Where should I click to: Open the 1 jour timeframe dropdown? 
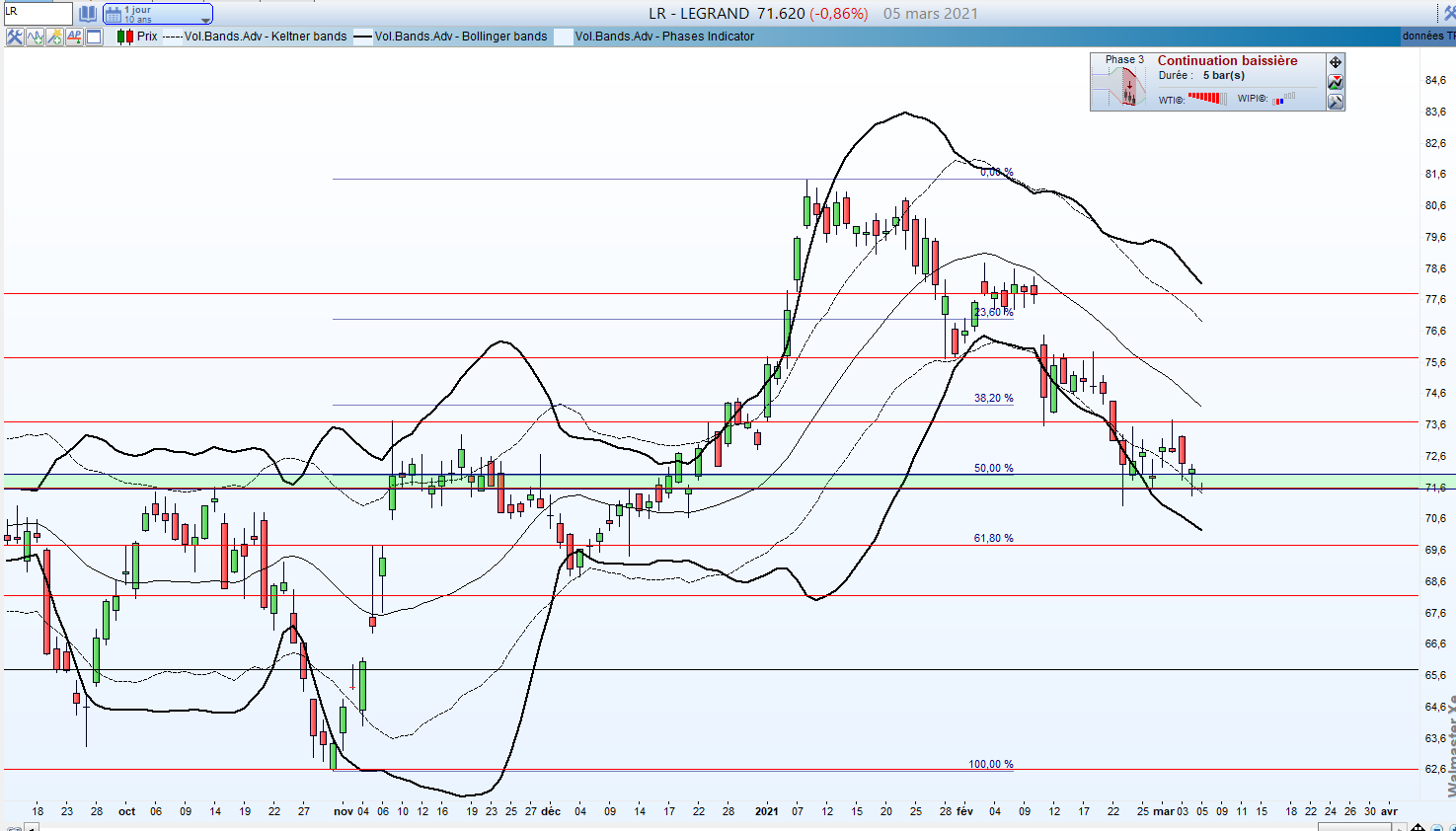click(158, 14)
